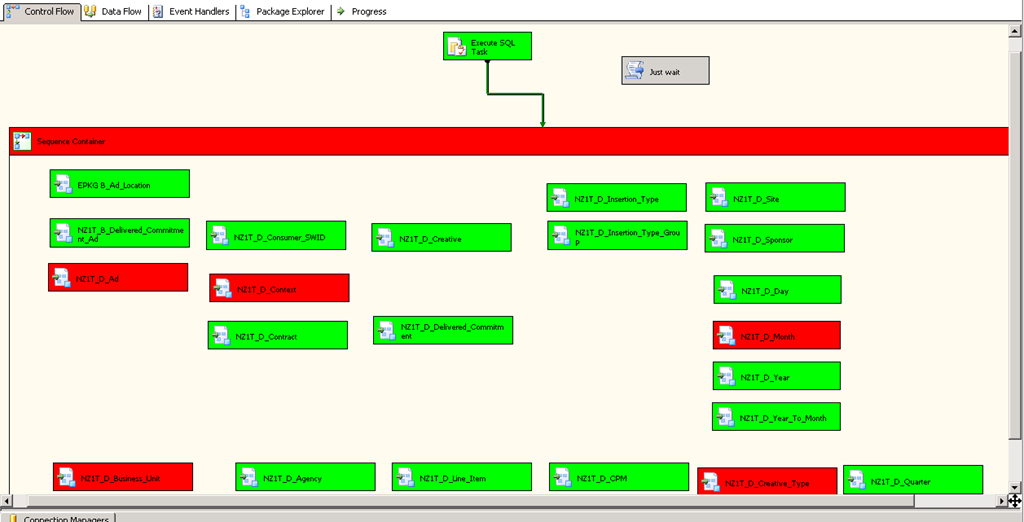Click the NZ1T_D_Month task icon
The width and height of the screenshot is (1024, 522).
click(x=728, y=336)
